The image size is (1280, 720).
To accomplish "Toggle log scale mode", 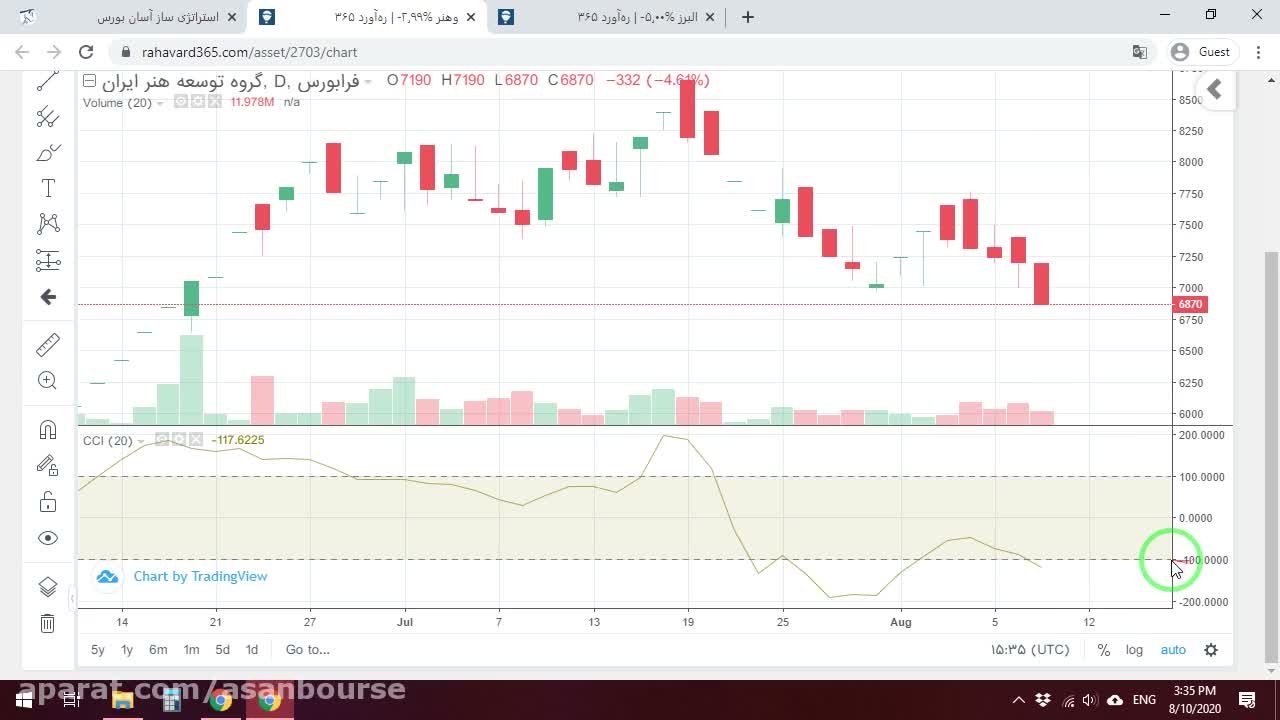I will tap(1134, 650).
